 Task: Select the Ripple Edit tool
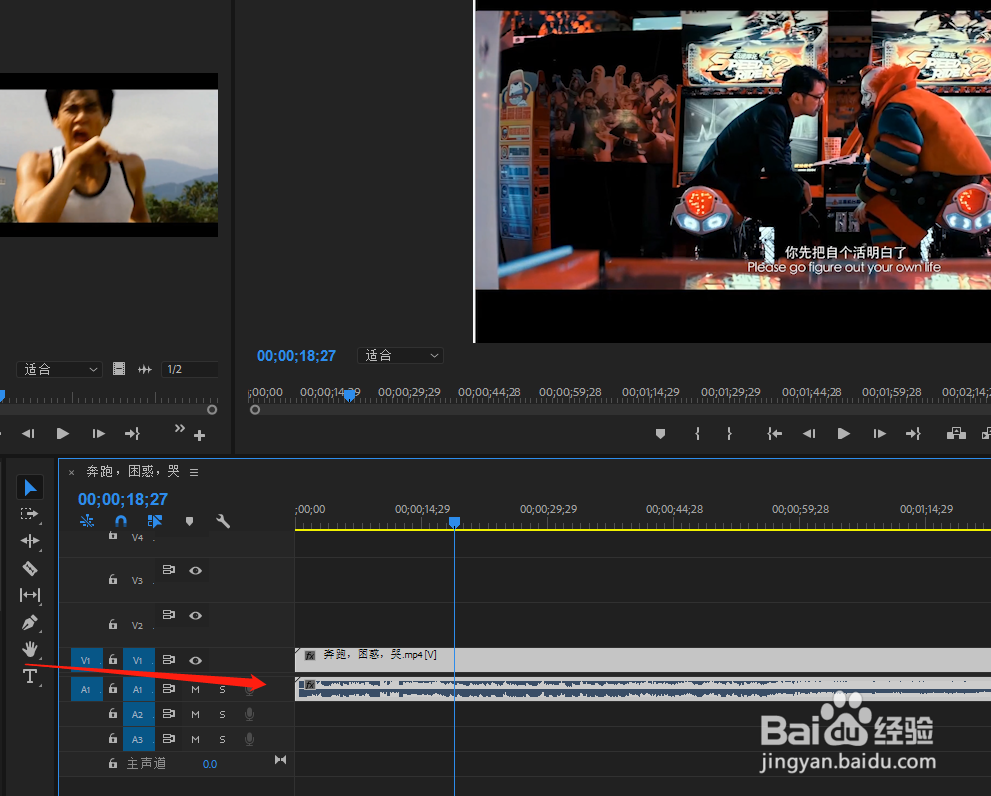point(30,541)
